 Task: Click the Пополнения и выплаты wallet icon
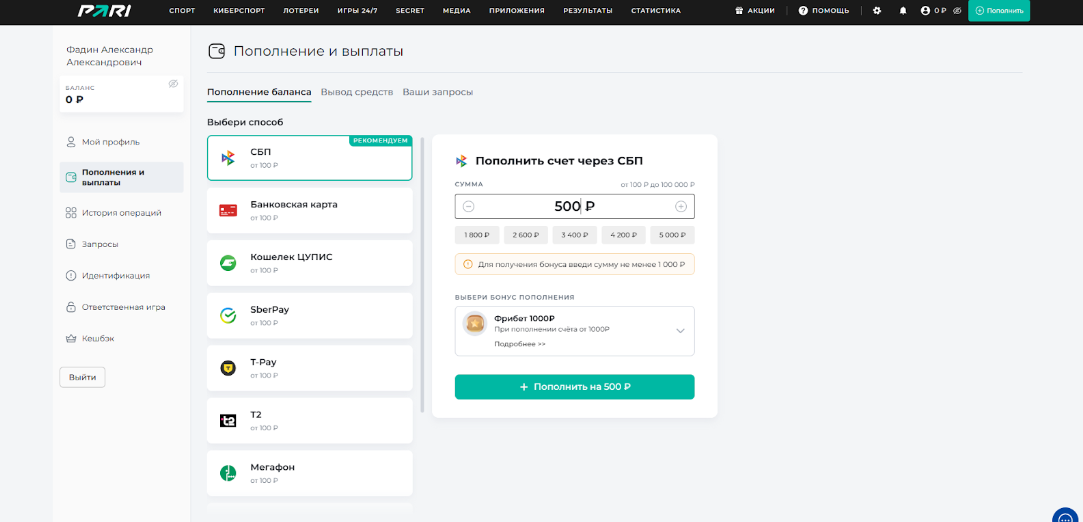(x=70, y=177)
